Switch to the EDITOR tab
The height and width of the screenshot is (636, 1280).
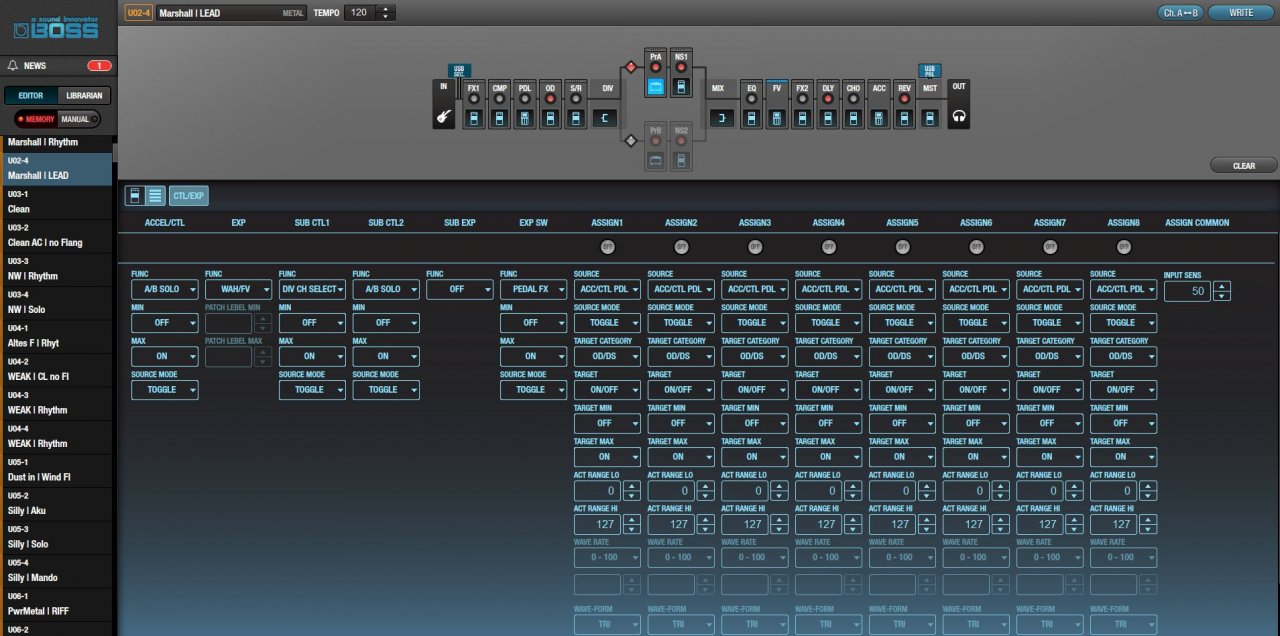[x=31, y=96]
